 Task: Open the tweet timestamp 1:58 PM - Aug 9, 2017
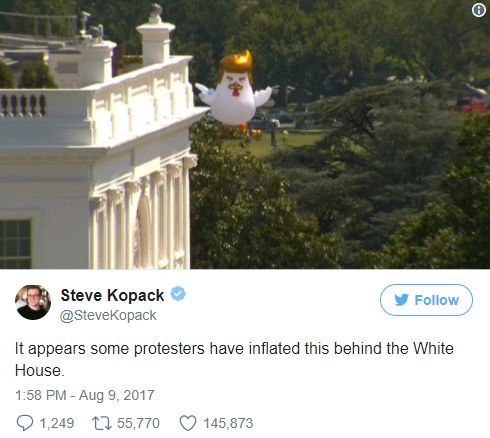pyautogui.click(x=85, y=395)
